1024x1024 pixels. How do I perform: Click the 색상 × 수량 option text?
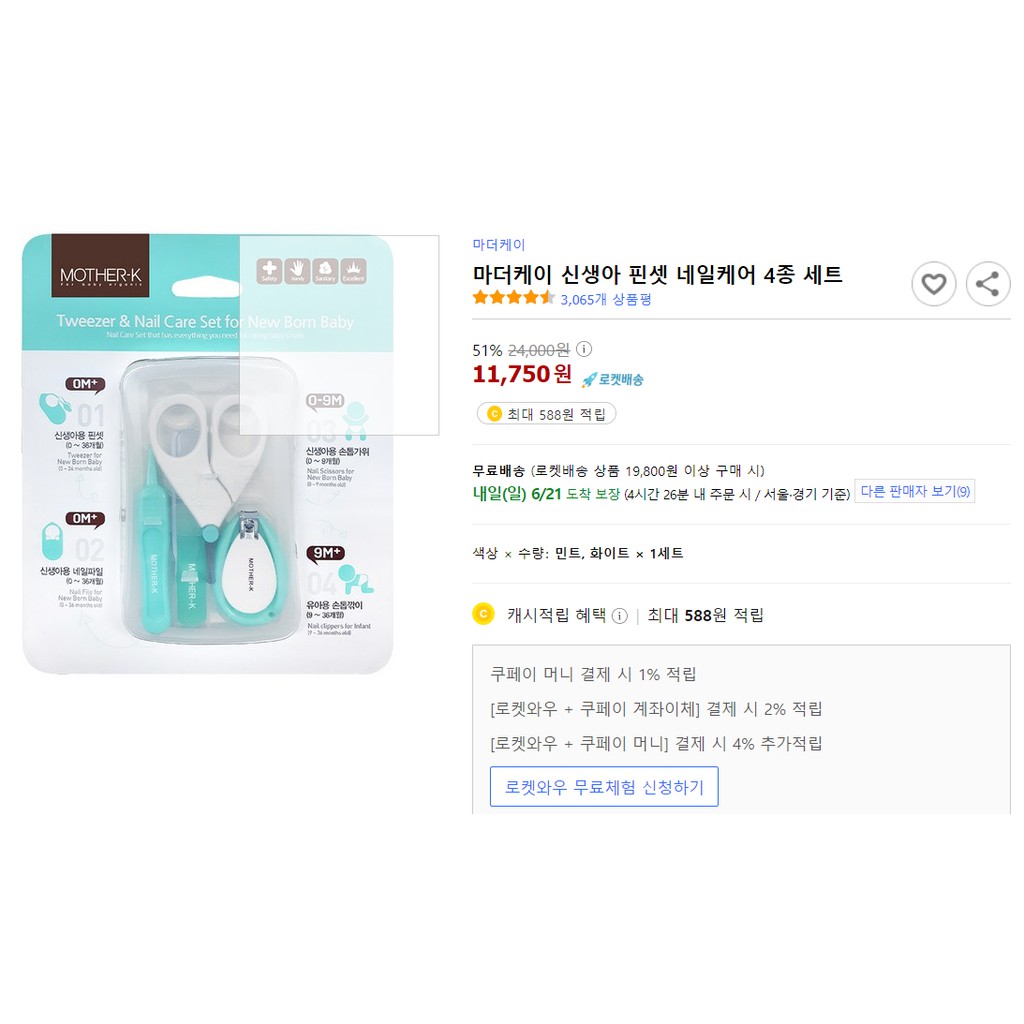(x=578, y=553)
